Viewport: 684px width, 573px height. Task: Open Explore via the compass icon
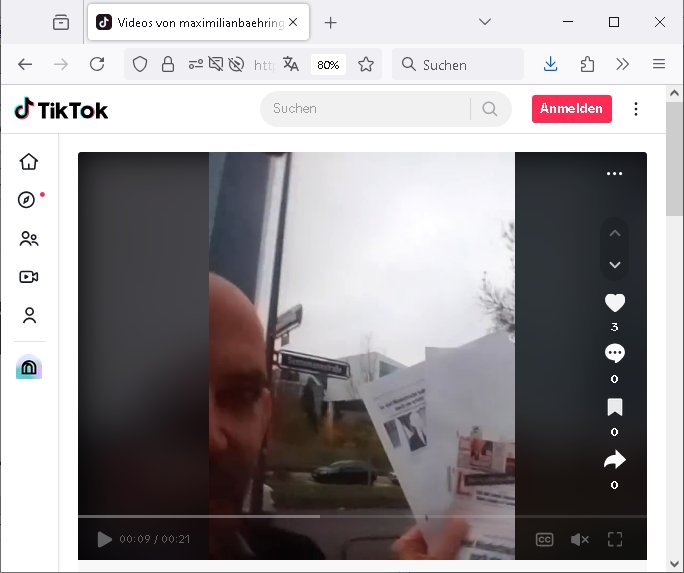26,200
